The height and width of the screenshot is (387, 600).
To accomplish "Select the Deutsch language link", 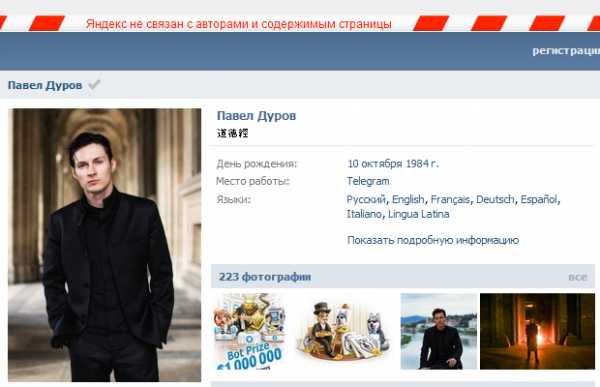I will tap(495, 199).
